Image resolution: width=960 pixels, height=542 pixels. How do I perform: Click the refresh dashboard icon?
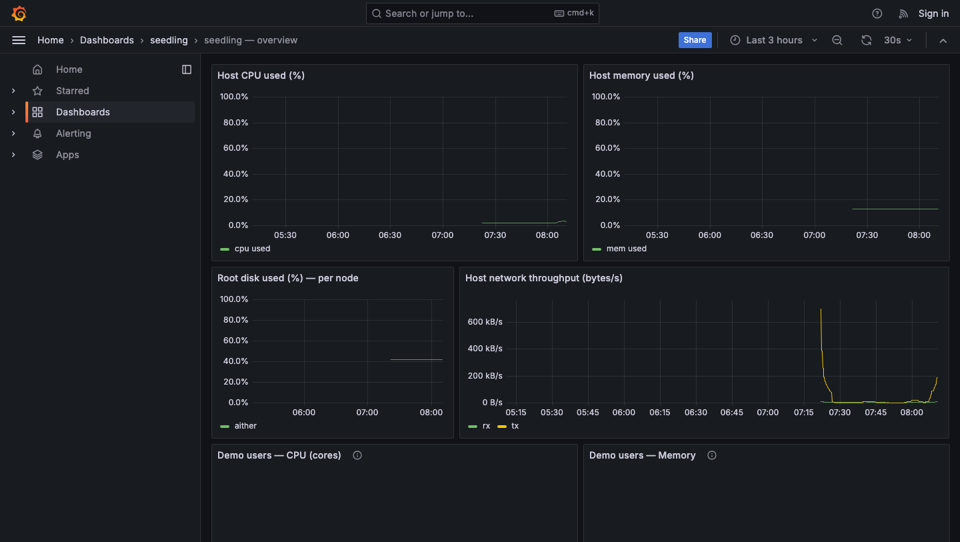click(866, 40)
